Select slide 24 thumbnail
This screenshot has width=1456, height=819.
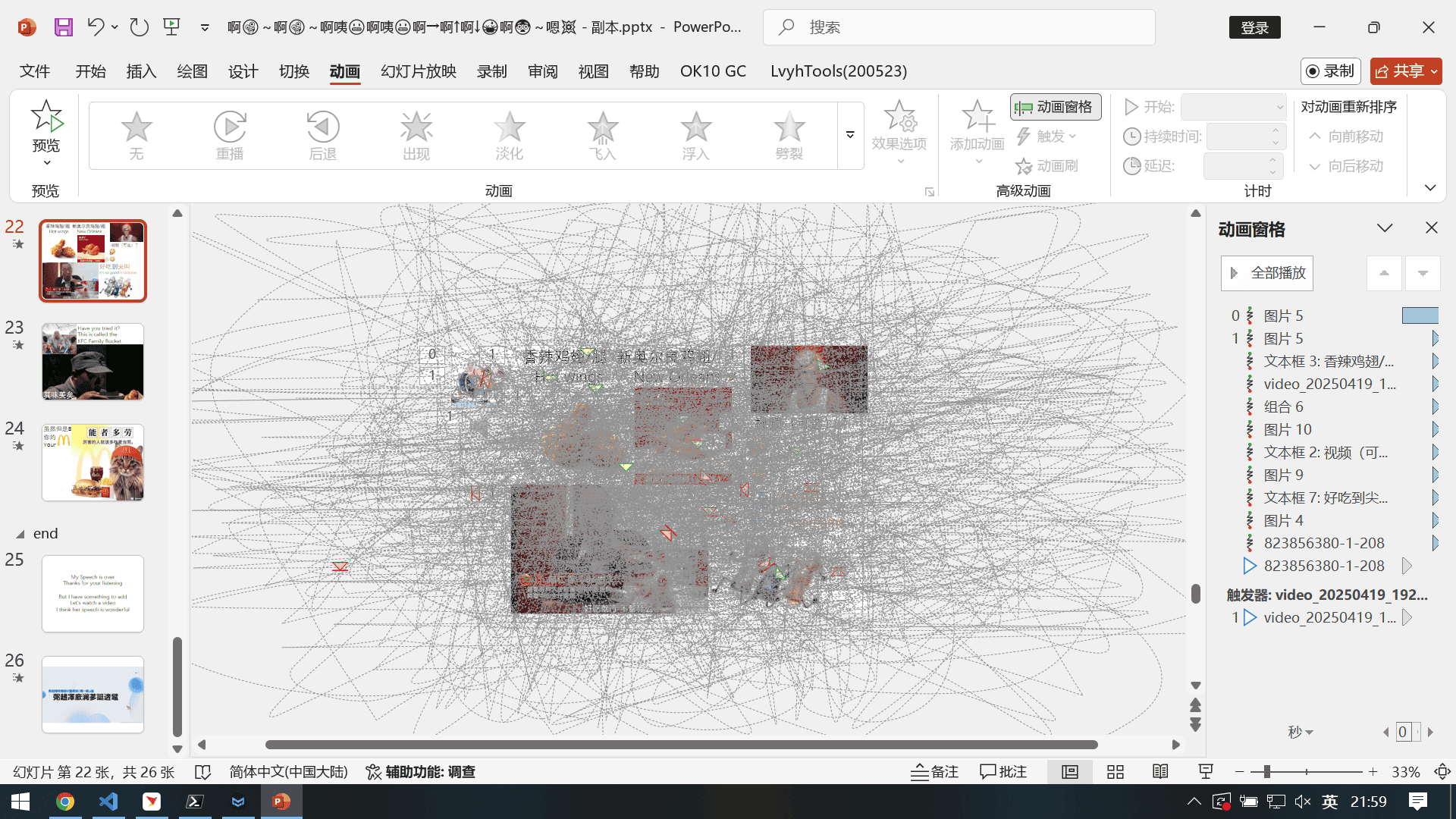tap(93, 463)
